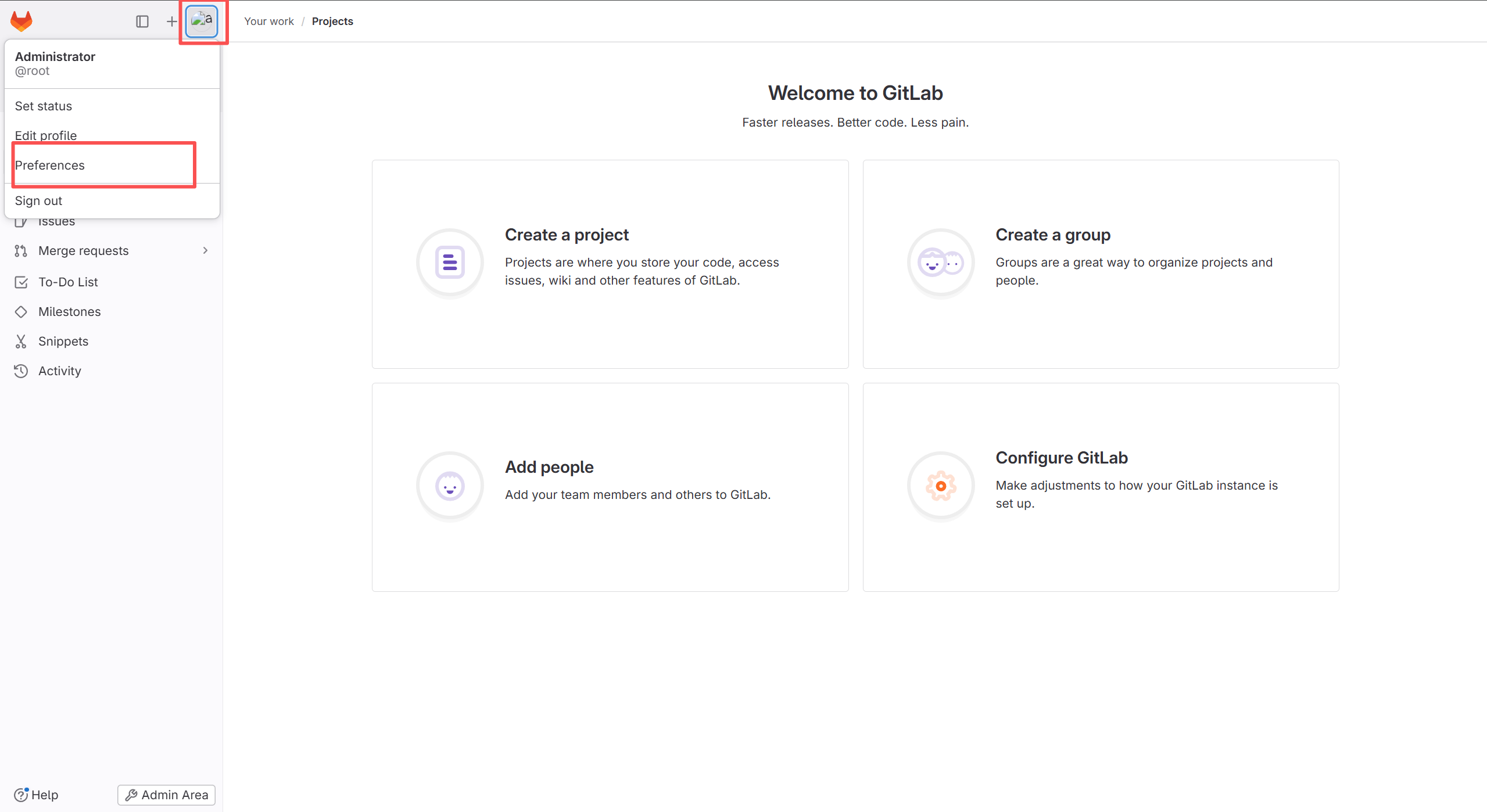Choose Preferences in user menu
Screen dimensions: 1487x812
pyautogui.click(x=50, y=166)
